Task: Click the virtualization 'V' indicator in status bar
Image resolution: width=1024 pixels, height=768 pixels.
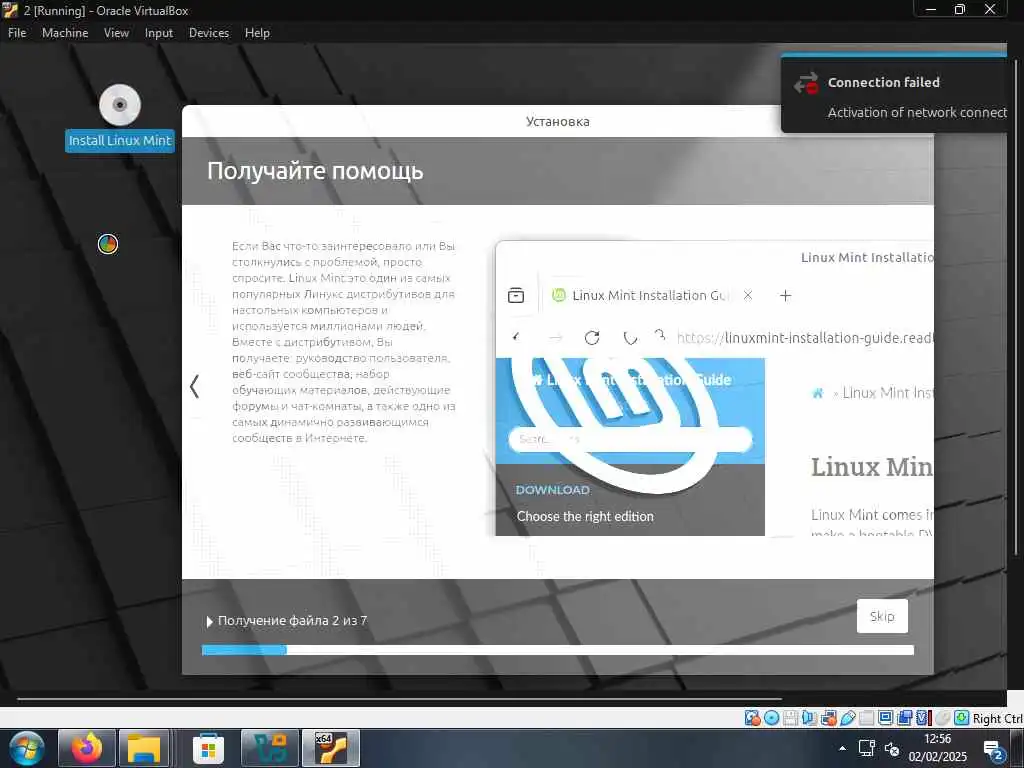Action: (923, 718)
